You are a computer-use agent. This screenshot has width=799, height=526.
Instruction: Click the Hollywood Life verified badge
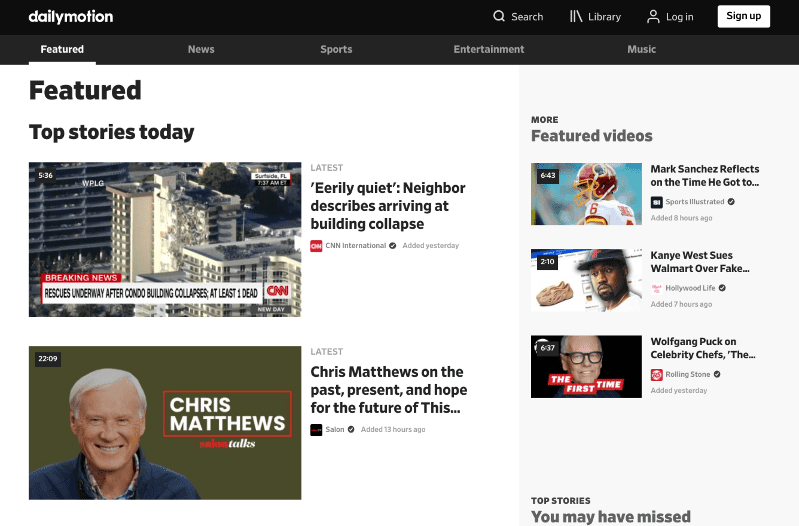pyautogui.click(x=722, y=288)
